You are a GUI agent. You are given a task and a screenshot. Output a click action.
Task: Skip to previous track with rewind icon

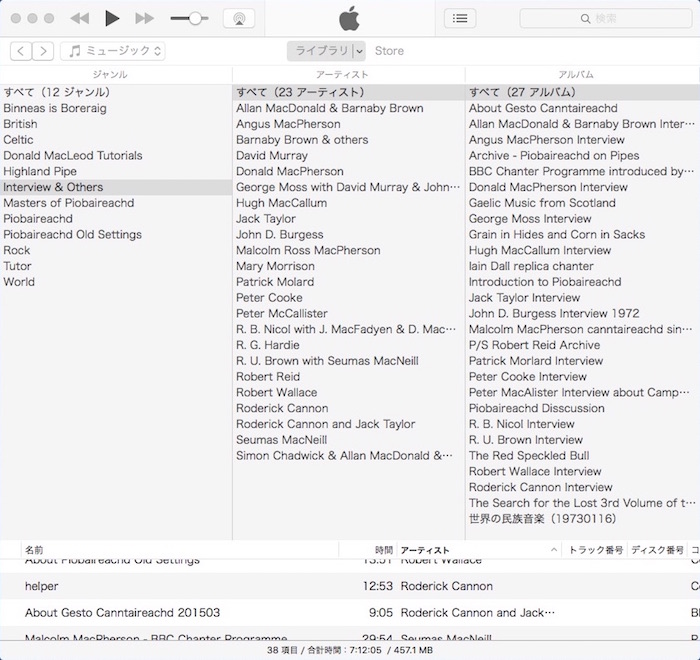click(80, 18)
